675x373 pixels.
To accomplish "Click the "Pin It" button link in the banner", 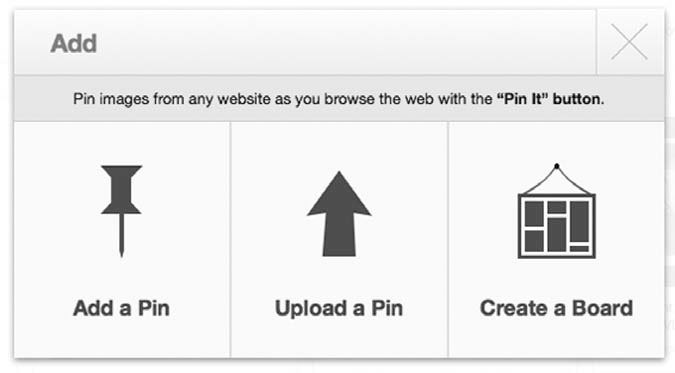I will [x=550, y=99].
